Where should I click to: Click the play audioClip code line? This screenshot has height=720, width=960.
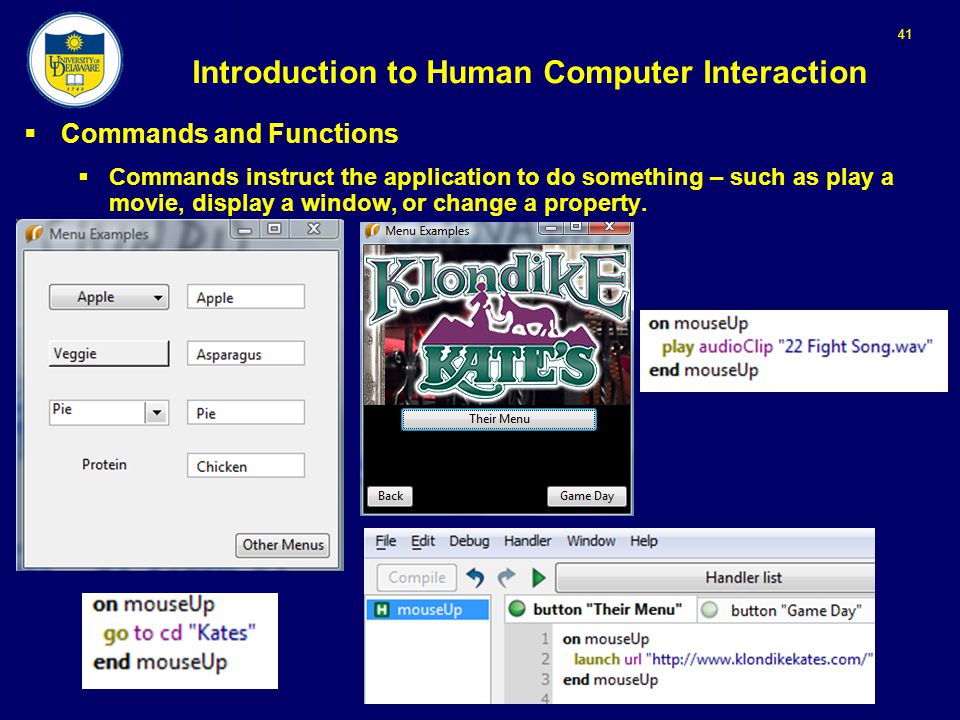pos(797,347)
